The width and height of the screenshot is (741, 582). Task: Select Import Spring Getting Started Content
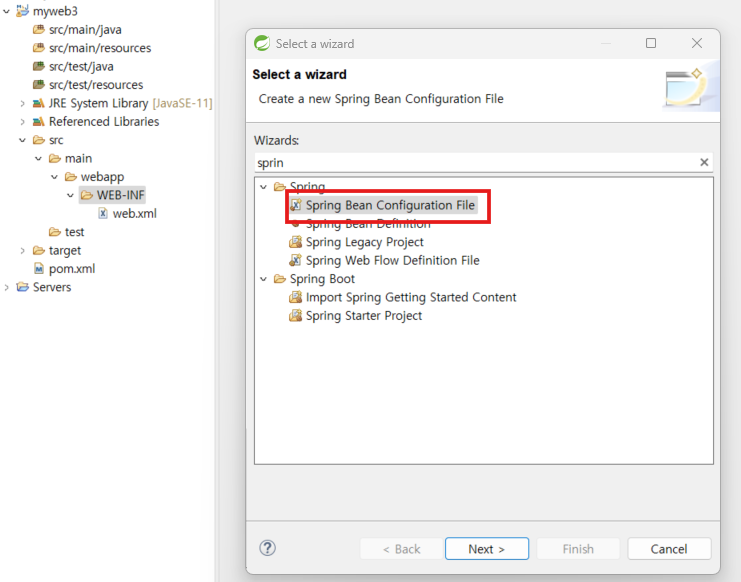click(411, 297)
